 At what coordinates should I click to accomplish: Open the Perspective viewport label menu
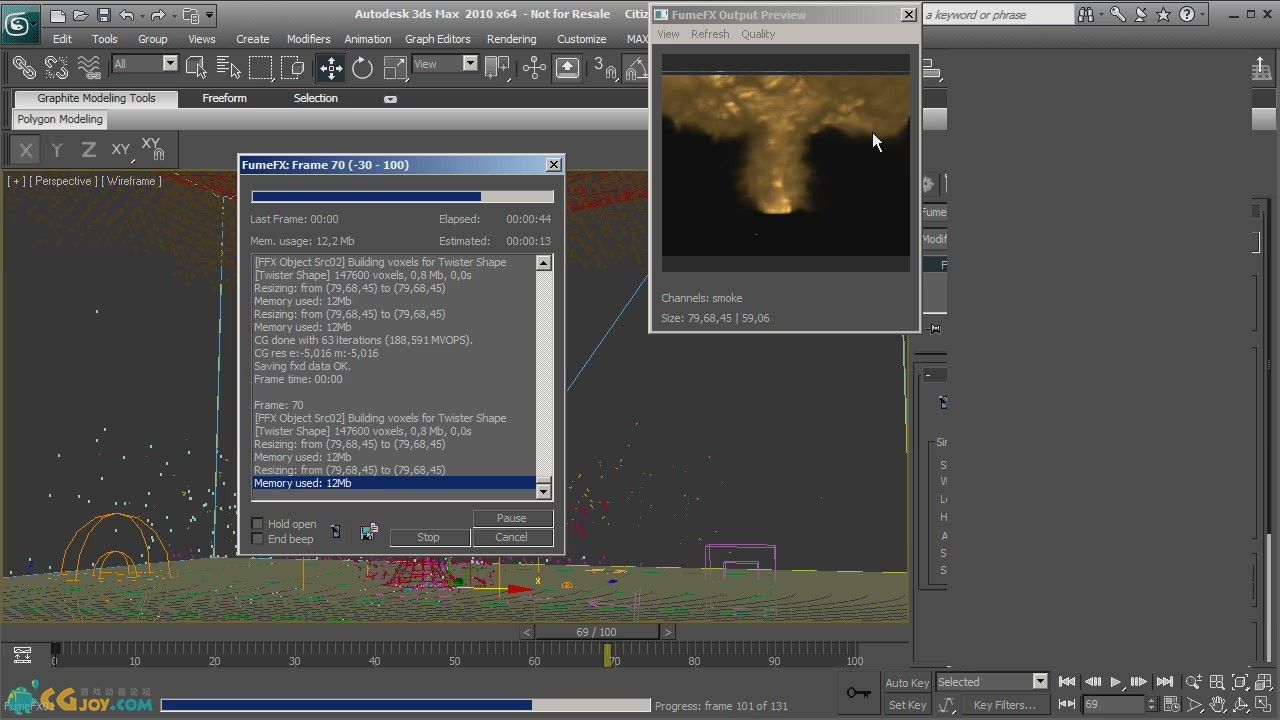coord(62,181)
